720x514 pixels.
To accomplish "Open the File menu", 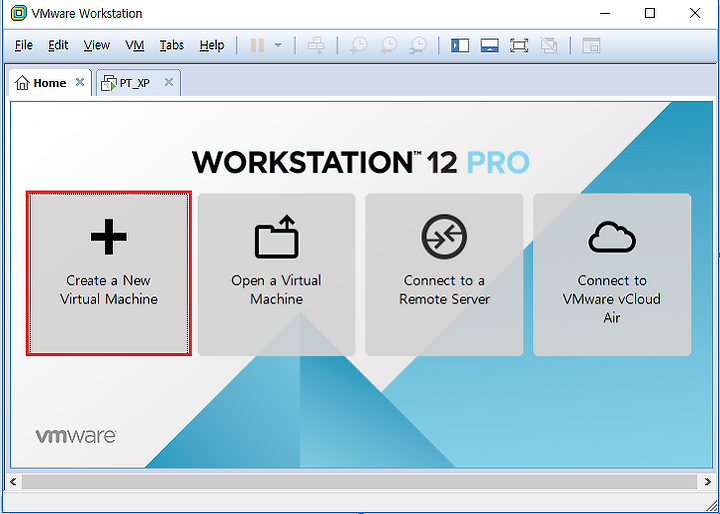I will [x=23, y=45].
